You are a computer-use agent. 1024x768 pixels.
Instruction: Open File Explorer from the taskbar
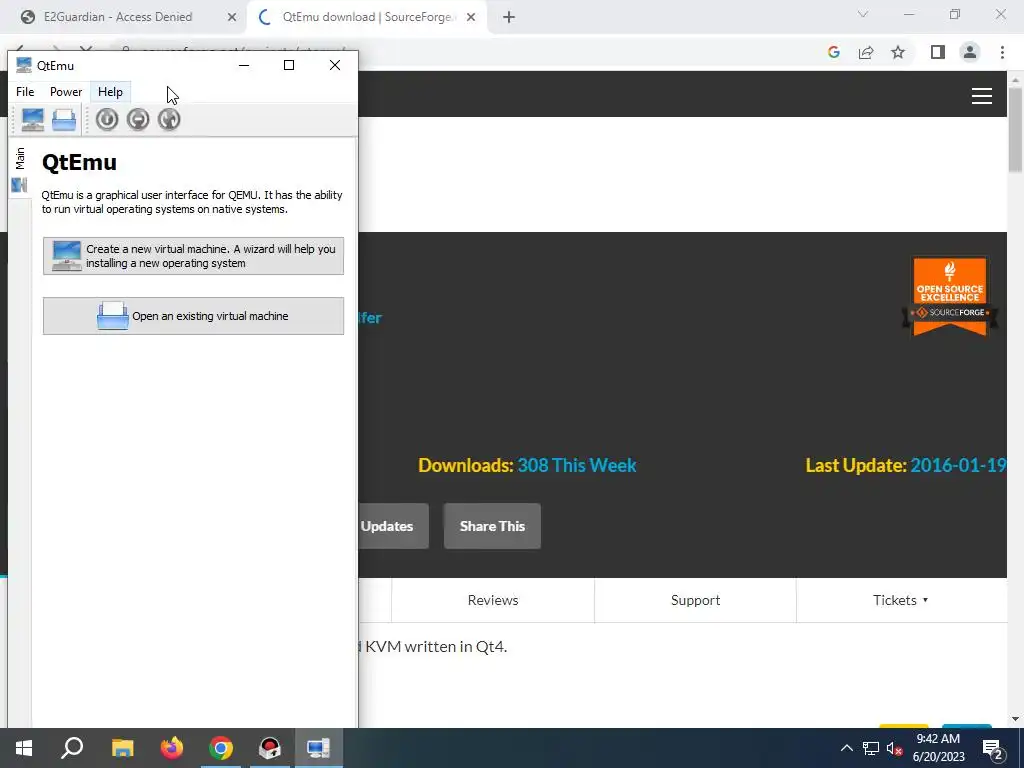(122, 748)
